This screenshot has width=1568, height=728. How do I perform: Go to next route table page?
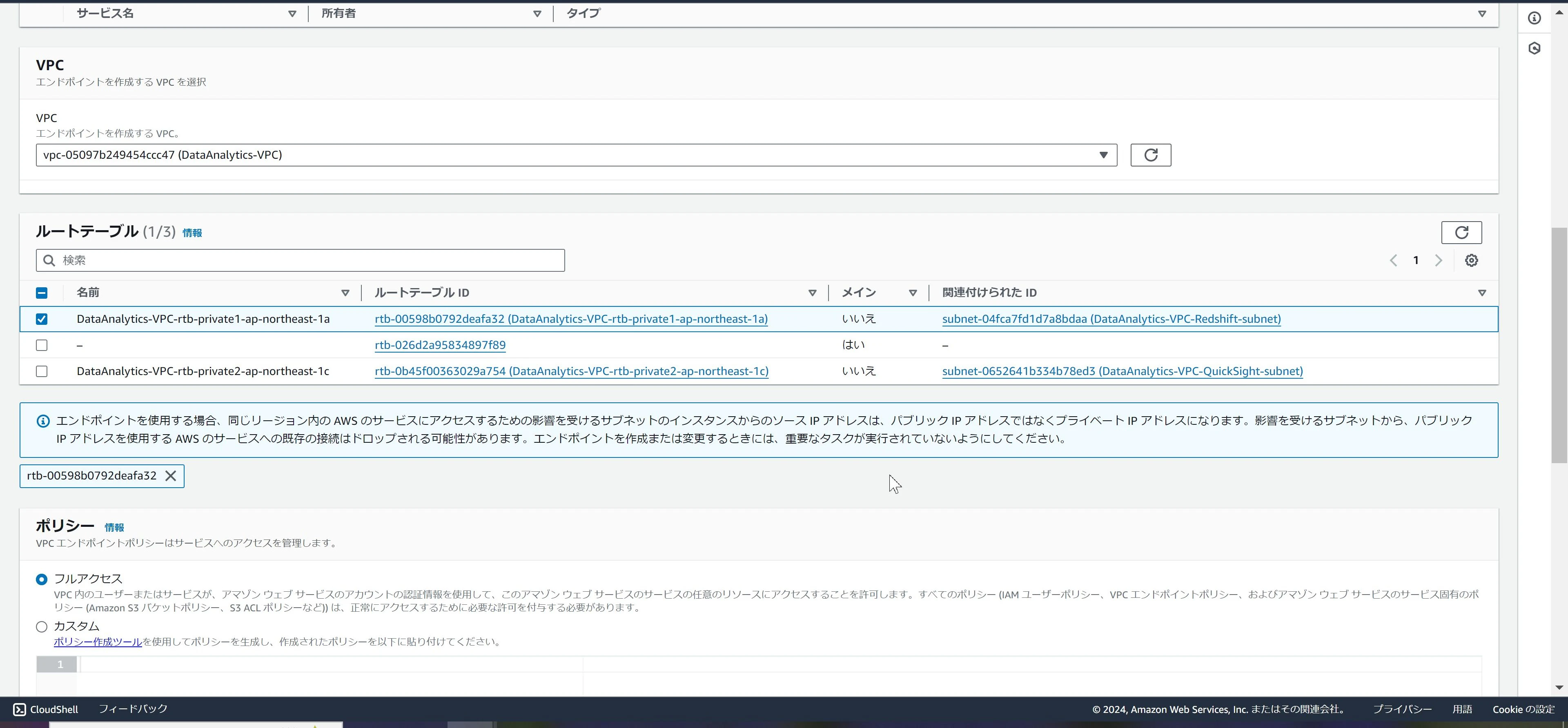tap(1438, 260)
